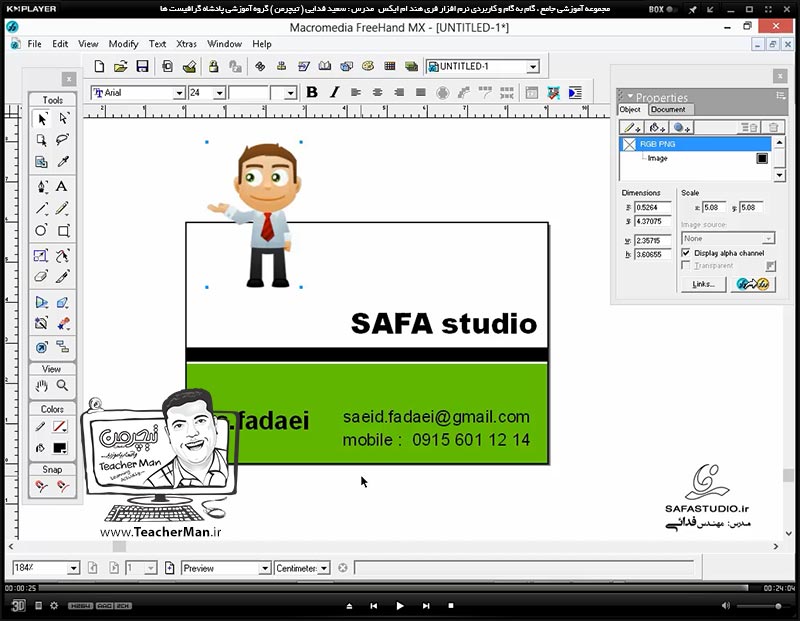
Task: Apply Bold text formatting
Action: pos(312,92)
